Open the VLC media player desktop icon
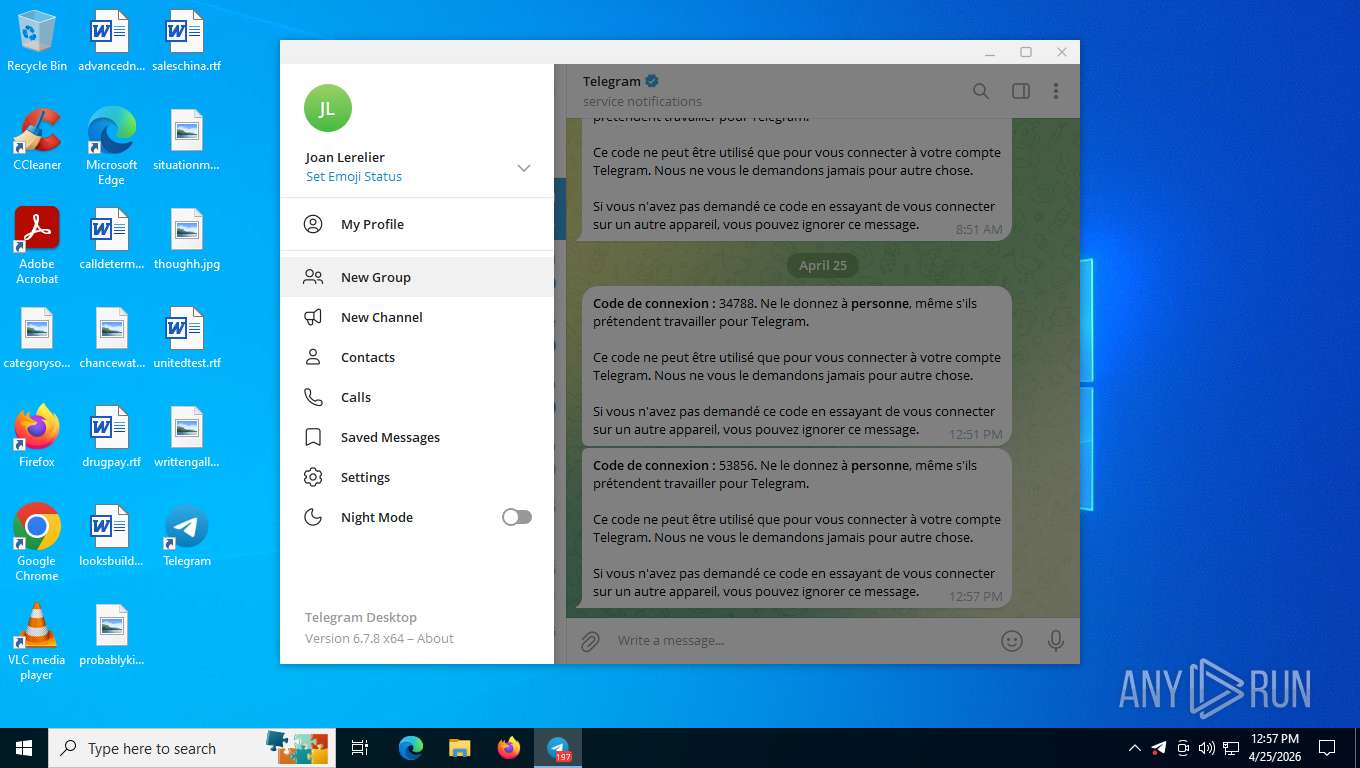This screenshot has width=1360, height=768. [x=37, y=642]
